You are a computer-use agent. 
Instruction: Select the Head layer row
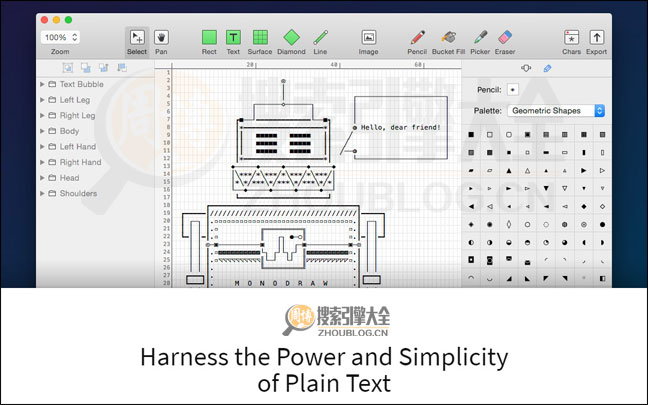[95, 178]
